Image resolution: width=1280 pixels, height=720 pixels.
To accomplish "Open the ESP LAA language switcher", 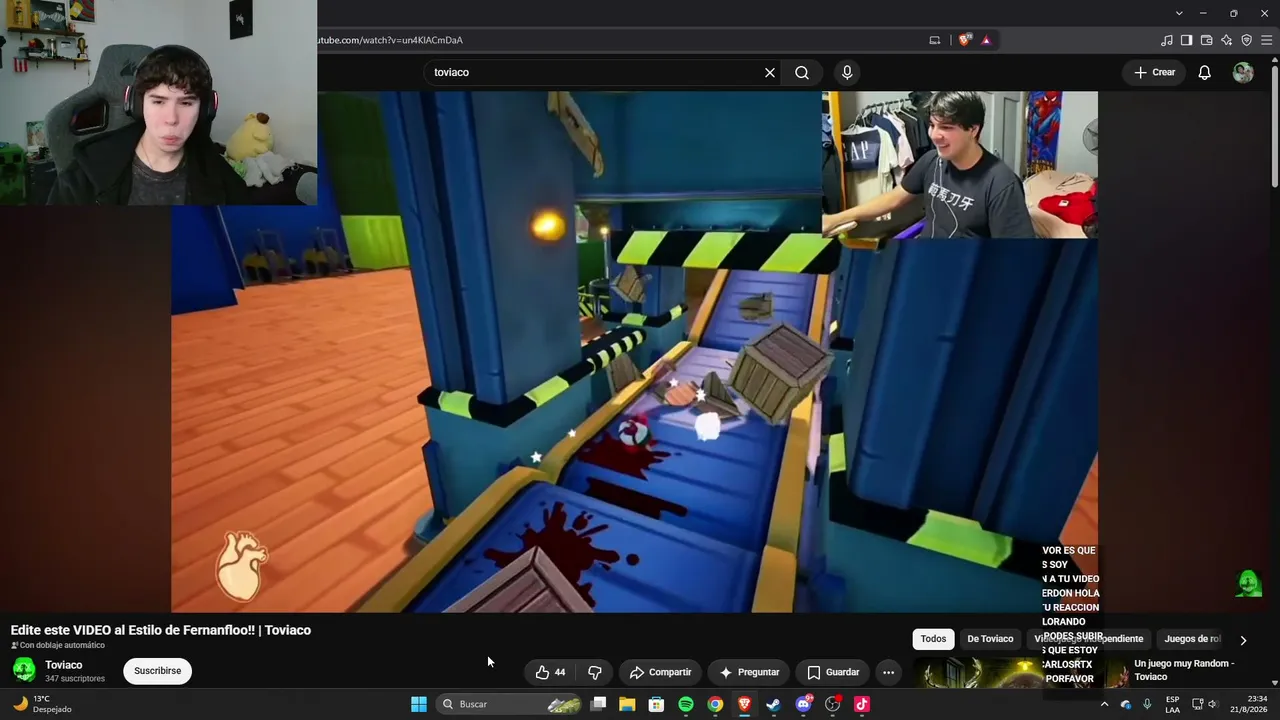I will [1173, 704].
